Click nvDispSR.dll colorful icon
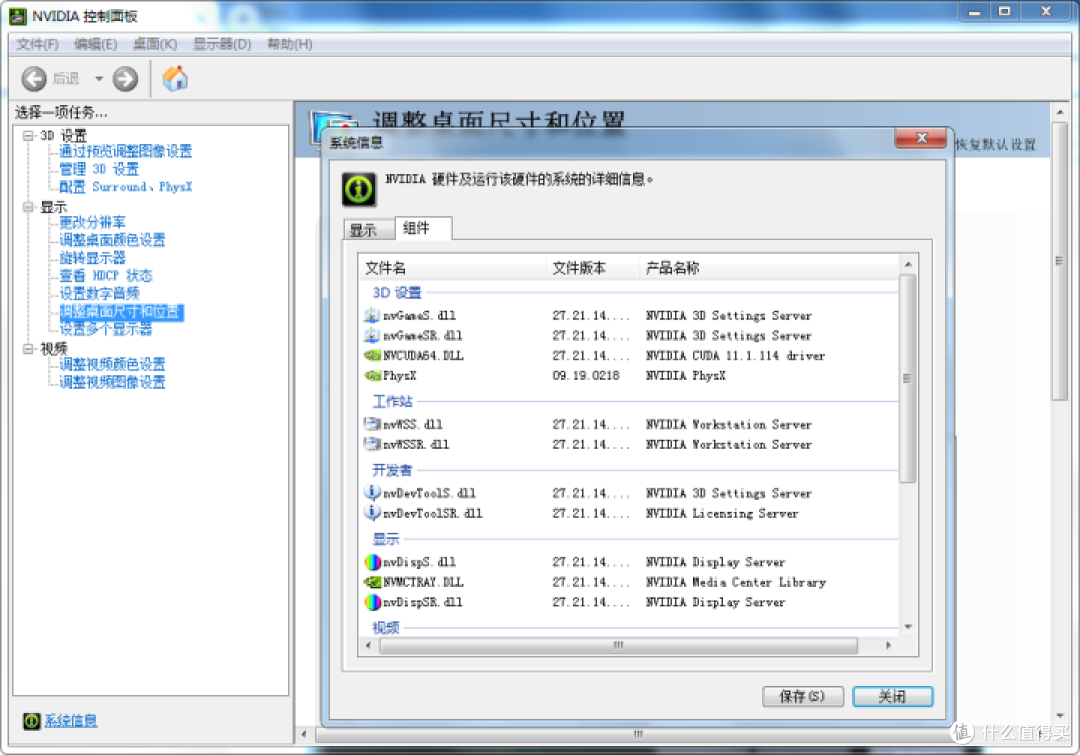This screenshot has height=755, width=1080. click(x=372, y=602)
